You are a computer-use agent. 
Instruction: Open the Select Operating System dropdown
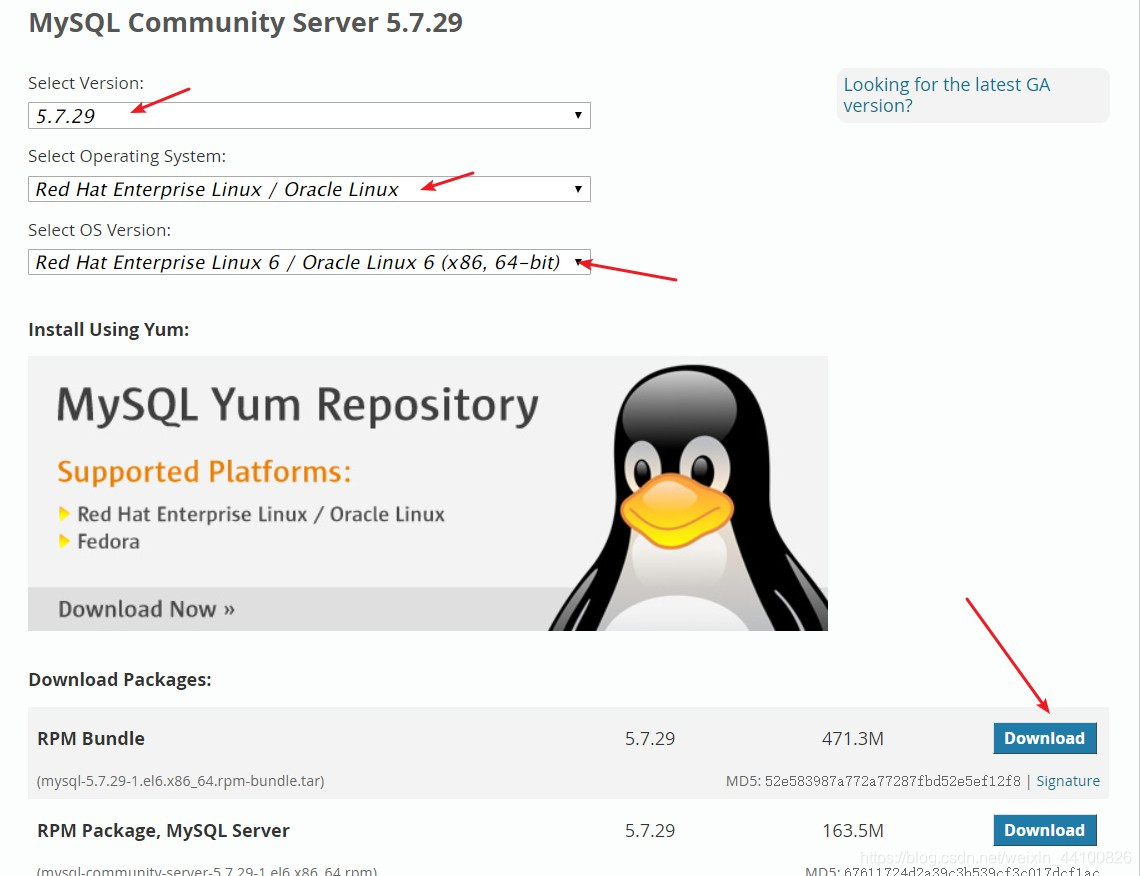point(309,189)
